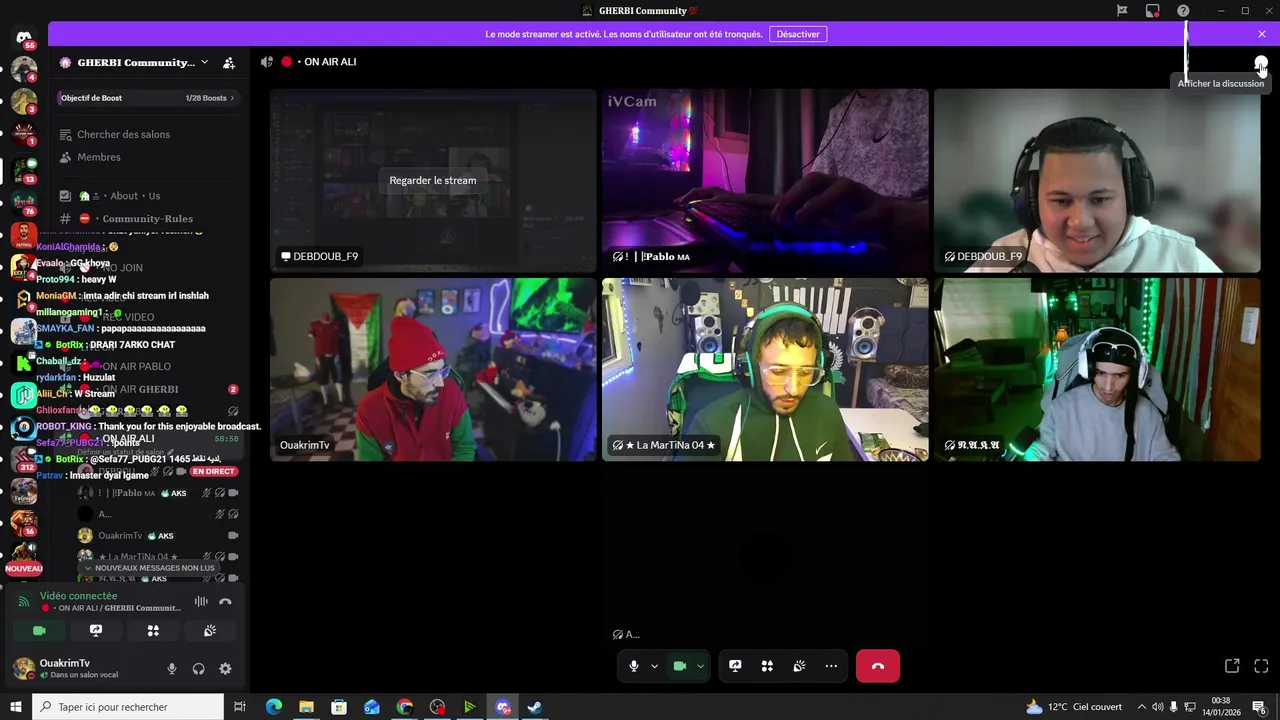Open the server avatar with badge 3
Image resolution: width=1280 pixels, height=720 pixels.
pyautogui.click(x=24, y=102)
